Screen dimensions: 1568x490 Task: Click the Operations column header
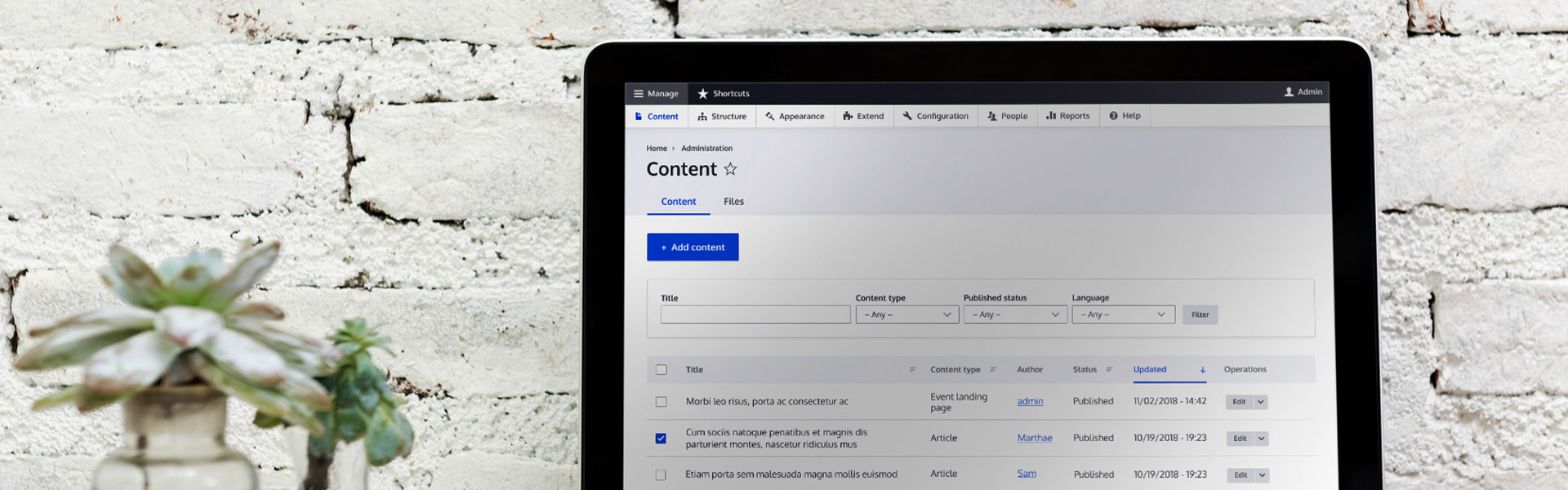point(1245,370)
